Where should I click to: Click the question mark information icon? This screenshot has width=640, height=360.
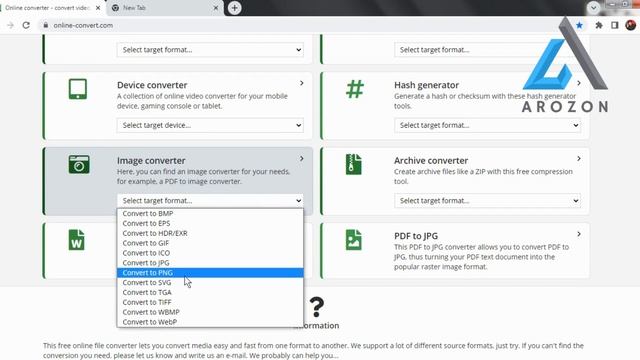click(317, 307)
